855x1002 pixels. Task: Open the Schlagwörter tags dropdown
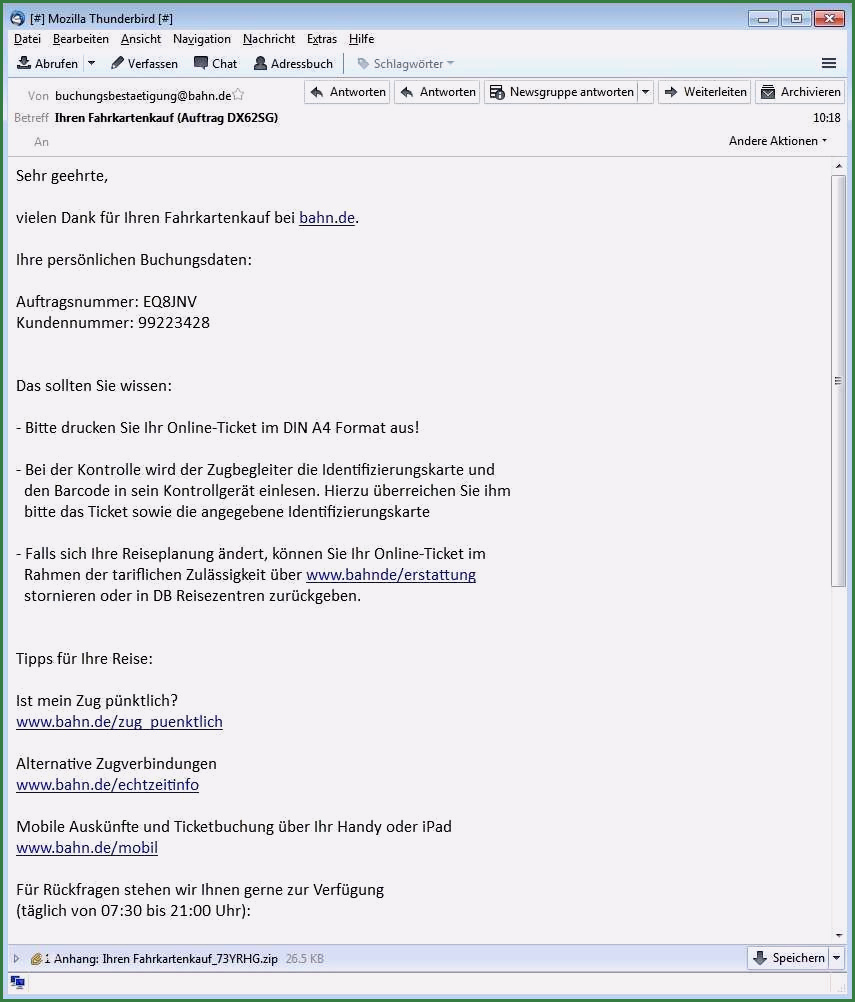click(405, 63)
